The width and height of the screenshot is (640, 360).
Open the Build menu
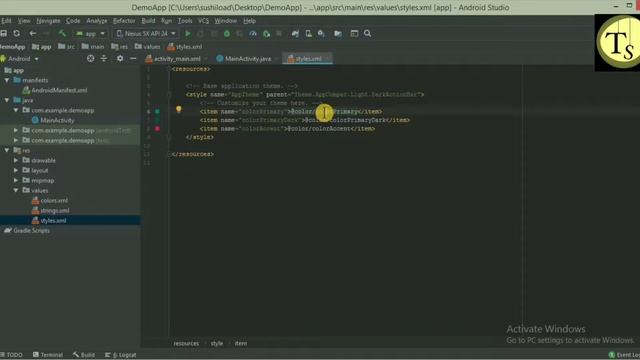(148, 21)
